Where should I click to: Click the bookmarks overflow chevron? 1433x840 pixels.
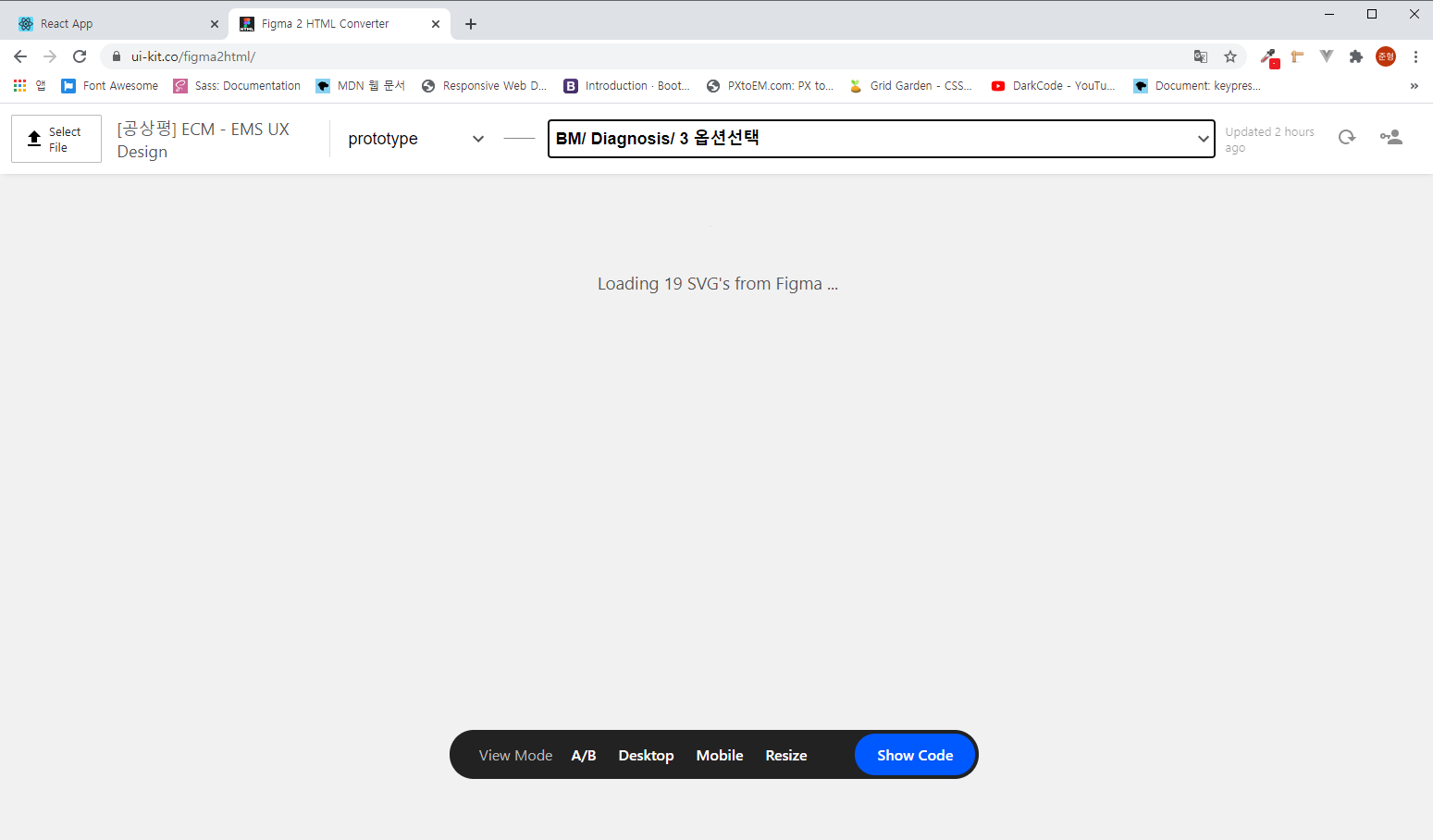click(1414, 85)
